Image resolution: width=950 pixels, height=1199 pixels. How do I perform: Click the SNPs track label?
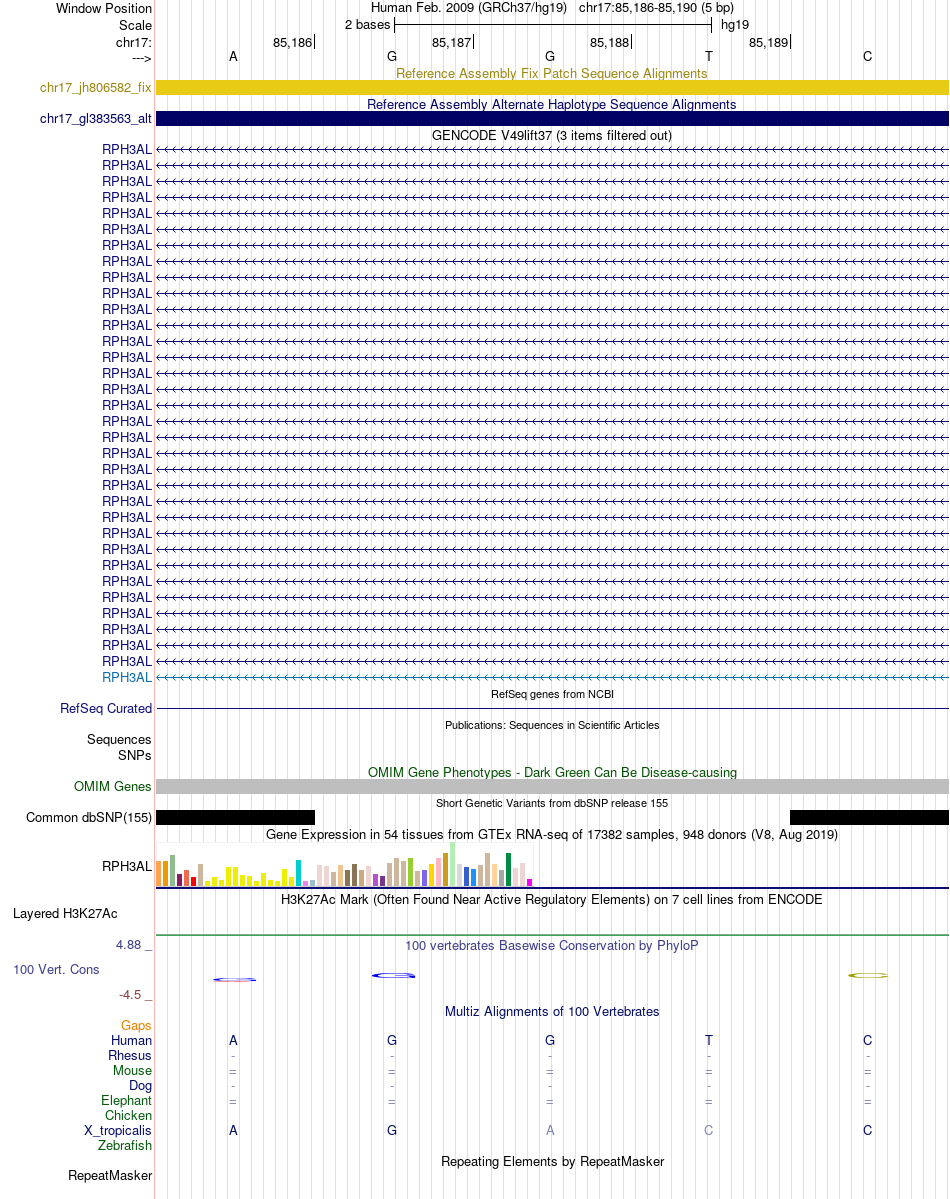(135, 755)
